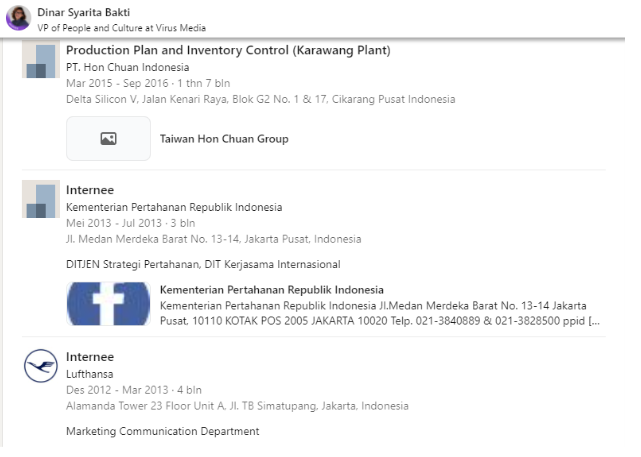Click the PT. Hon Chuan Indonesia company name
The width and height of the screenshot is (641, 457).
pos(127,67)
